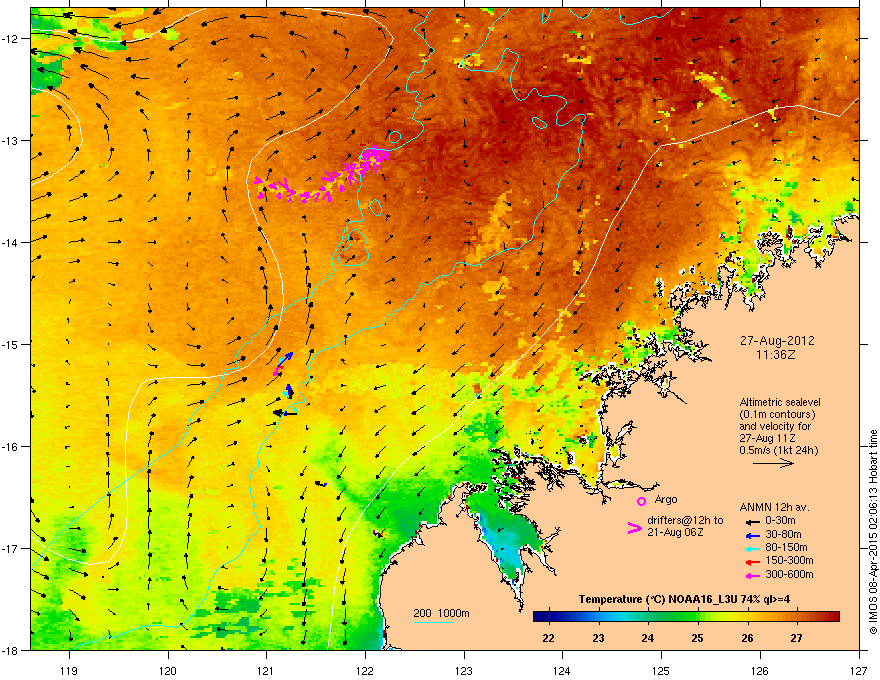This screenshot has width=880, height=680.
Task: Click the cyan 80-150m legend arrow
Action: 753,548
